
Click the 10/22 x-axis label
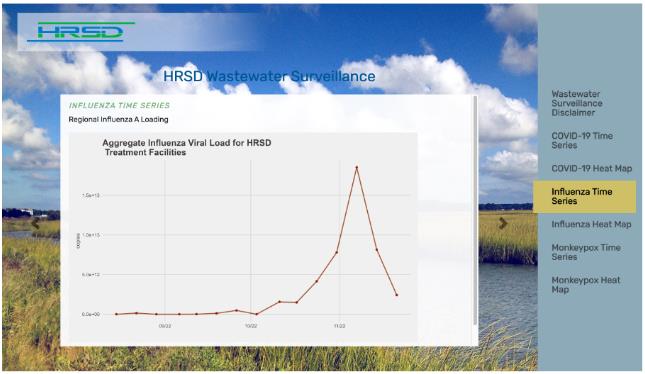tap(251, 326)
